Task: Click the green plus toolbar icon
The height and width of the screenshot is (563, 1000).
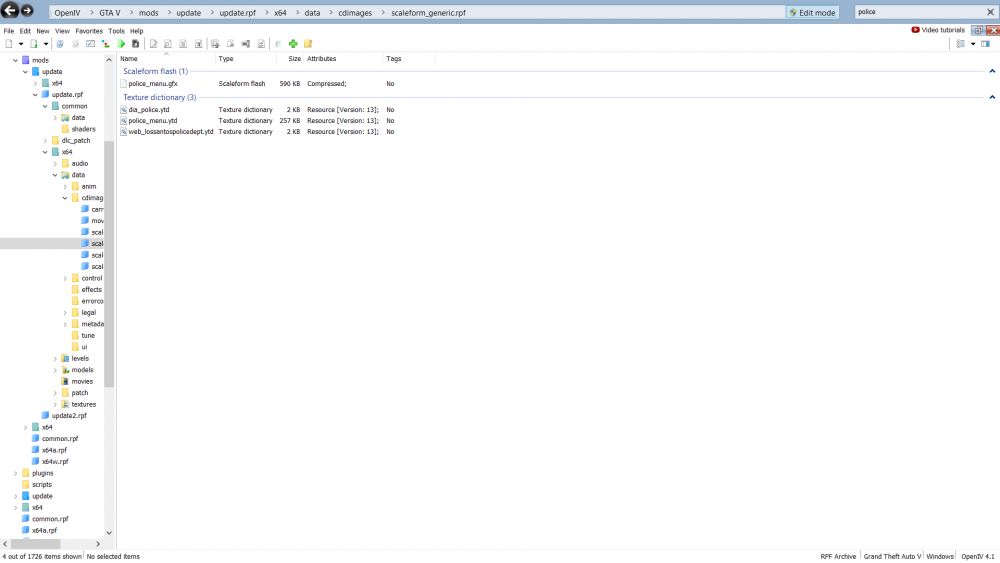Action: click(x=293, y=44)
